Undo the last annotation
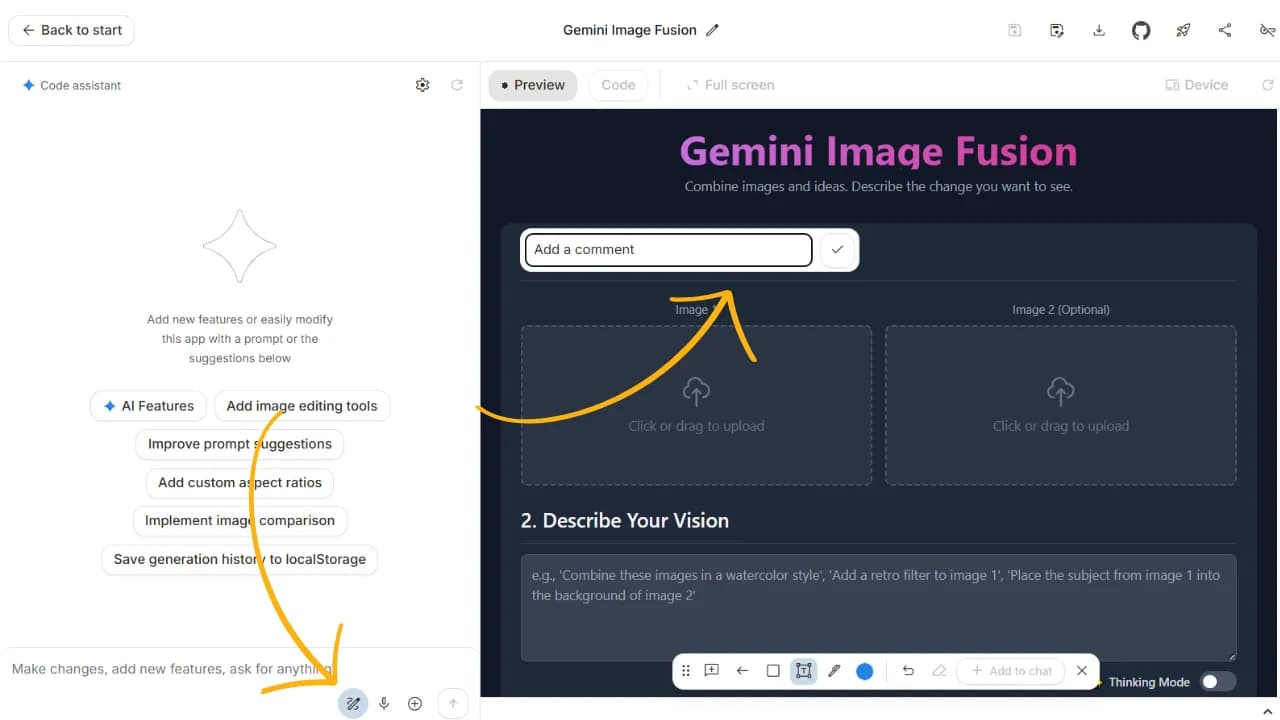 (x=908, y=671)
